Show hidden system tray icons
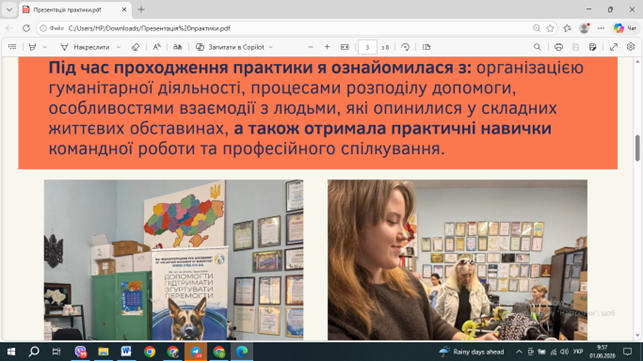The width and height of the screenshot is (643, 361). pyautogui.click(x=519, y=352)
